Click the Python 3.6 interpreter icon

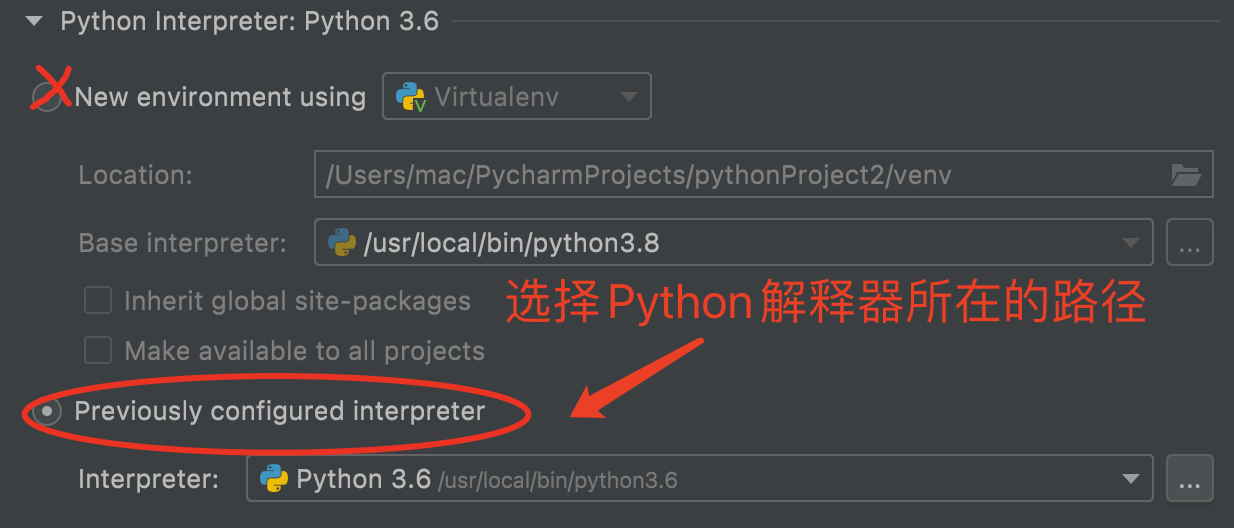[x=274, y=479]
